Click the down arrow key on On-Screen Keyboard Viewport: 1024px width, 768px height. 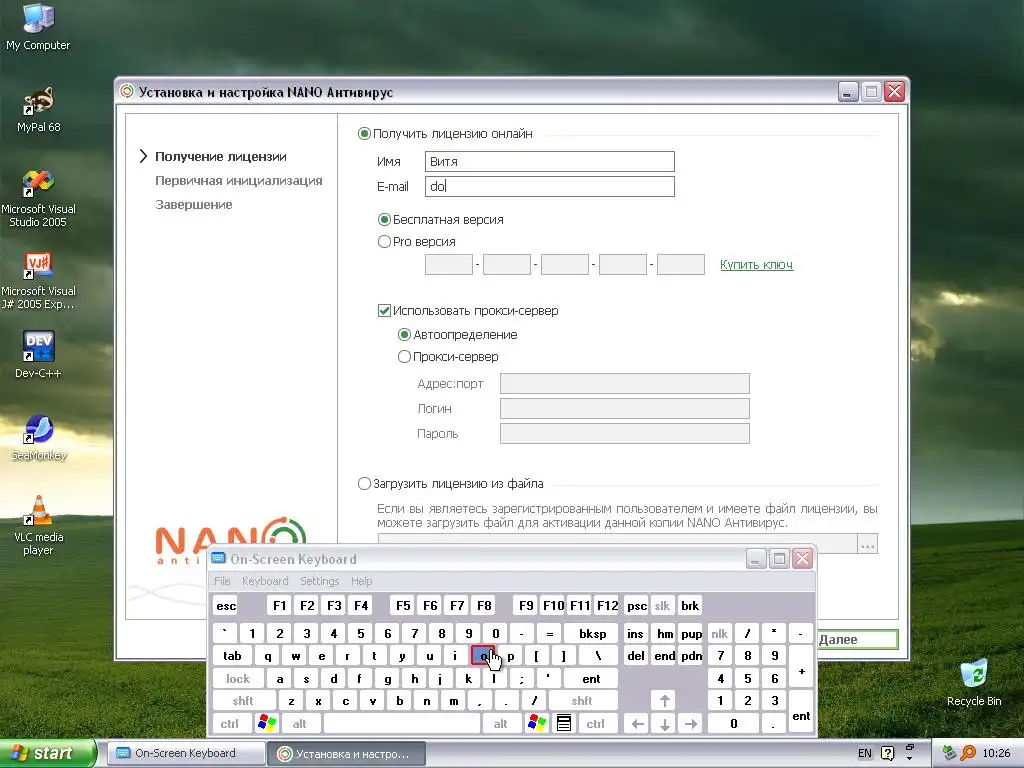tap(664, 723)
